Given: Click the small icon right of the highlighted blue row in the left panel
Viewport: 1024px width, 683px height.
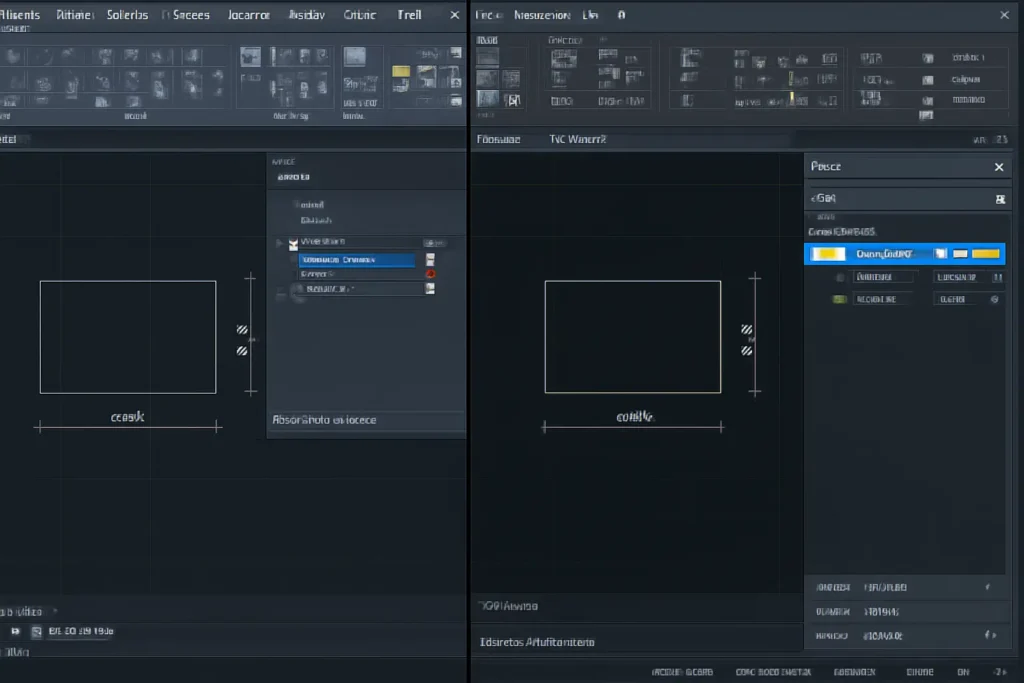Looking at the screenshot, I should pos(430,259).
